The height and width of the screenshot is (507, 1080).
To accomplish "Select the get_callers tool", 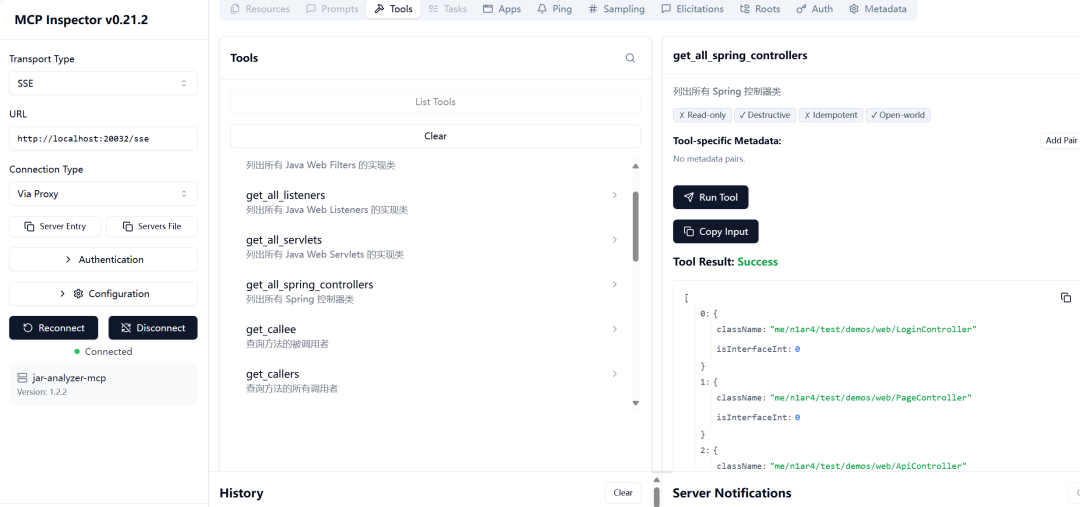I will (x=431, y=380).
